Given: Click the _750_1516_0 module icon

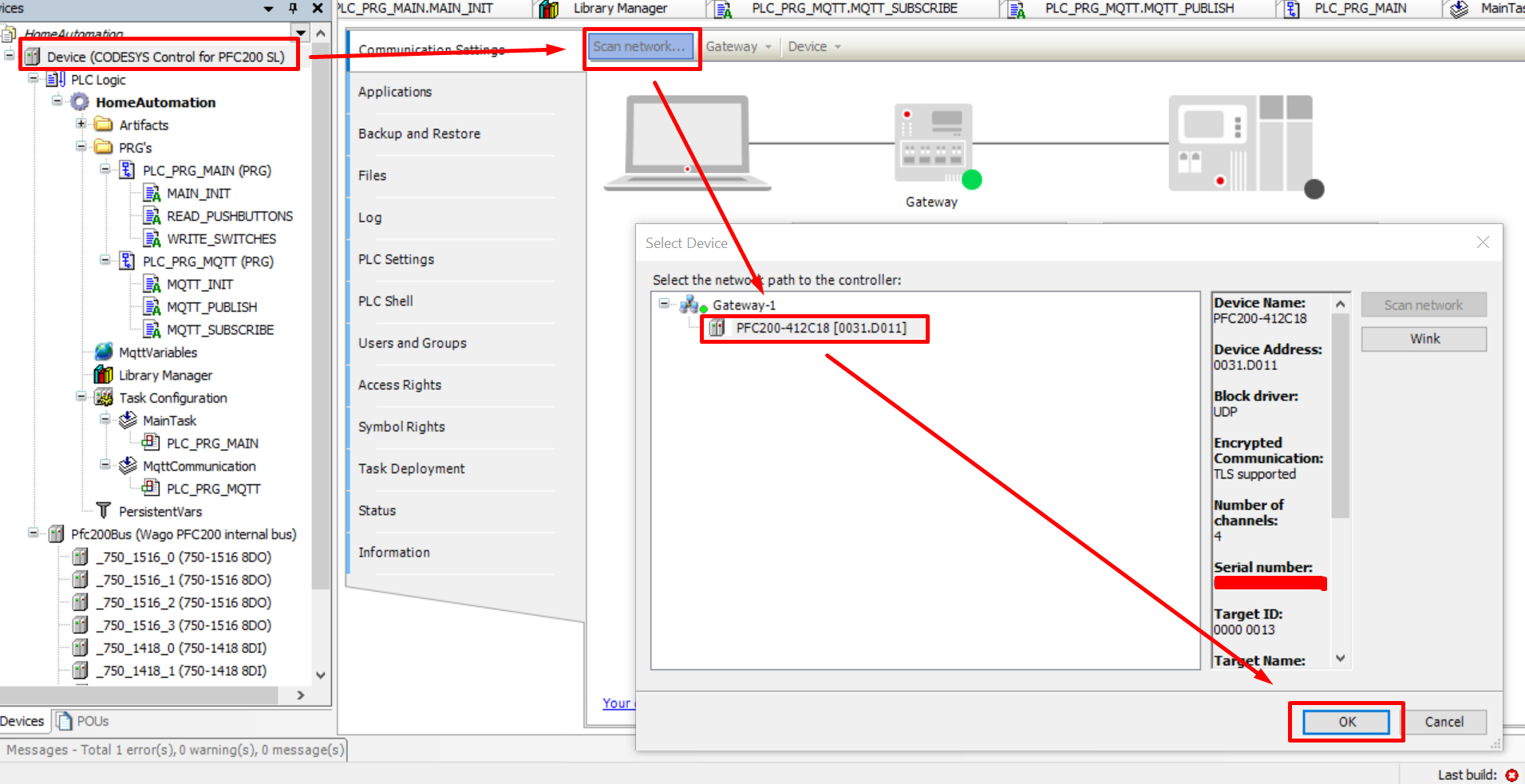Looking at the screenshot, I should [x=80, y=557].
